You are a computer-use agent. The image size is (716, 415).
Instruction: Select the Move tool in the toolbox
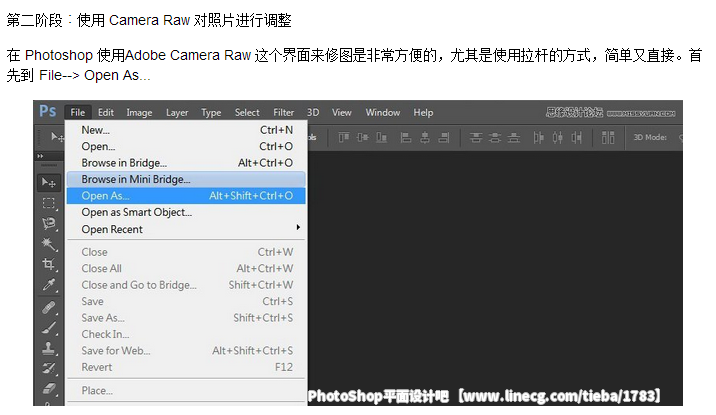click(x=48, y=183)
